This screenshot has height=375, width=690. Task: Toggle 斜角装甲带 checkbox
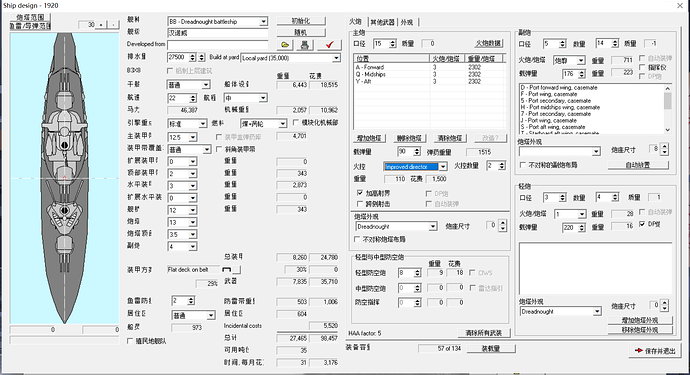219,149
